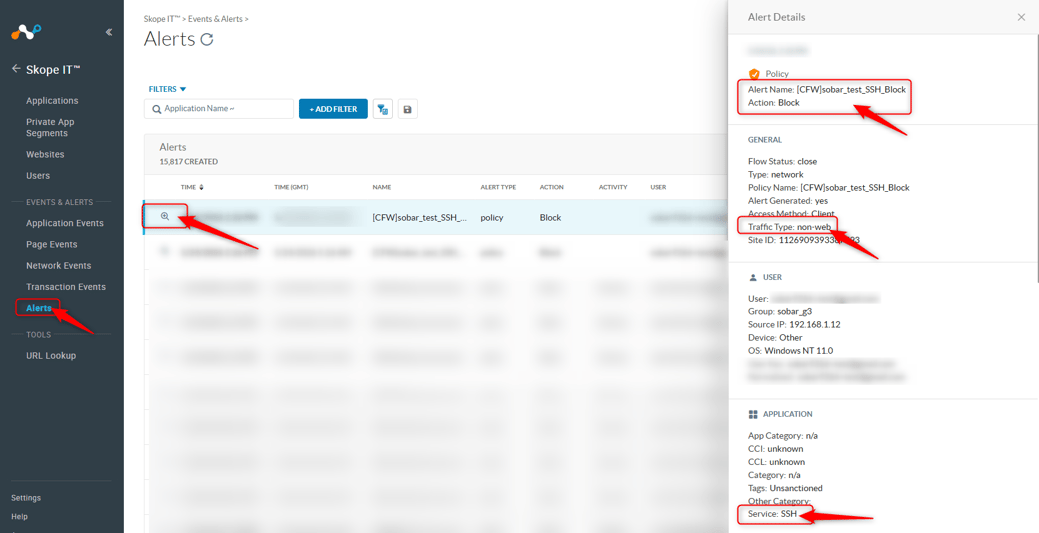Focus the Application Name filter field
Image resolution: width=1039 pixels, height=533 pixels.
pos(219,109)
